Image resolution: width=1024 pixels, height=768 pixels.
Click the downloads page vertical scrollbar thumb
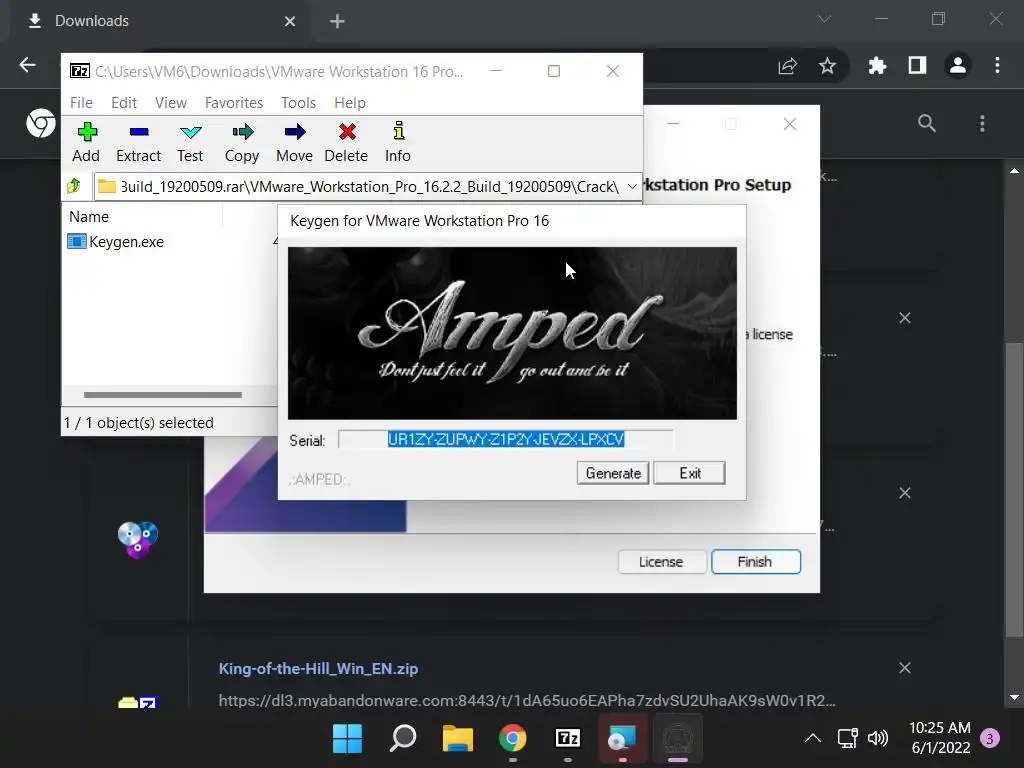point(1014,488)
